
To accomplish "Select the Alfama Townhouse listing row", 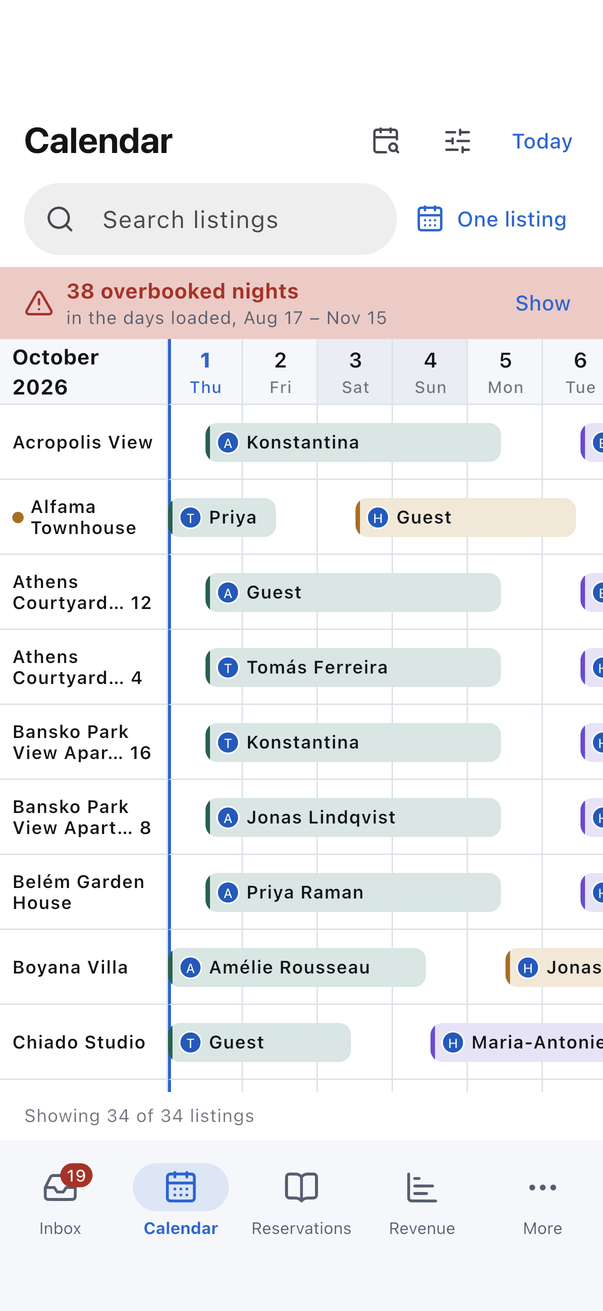I will pyautogui.click(x=84, y=517).
